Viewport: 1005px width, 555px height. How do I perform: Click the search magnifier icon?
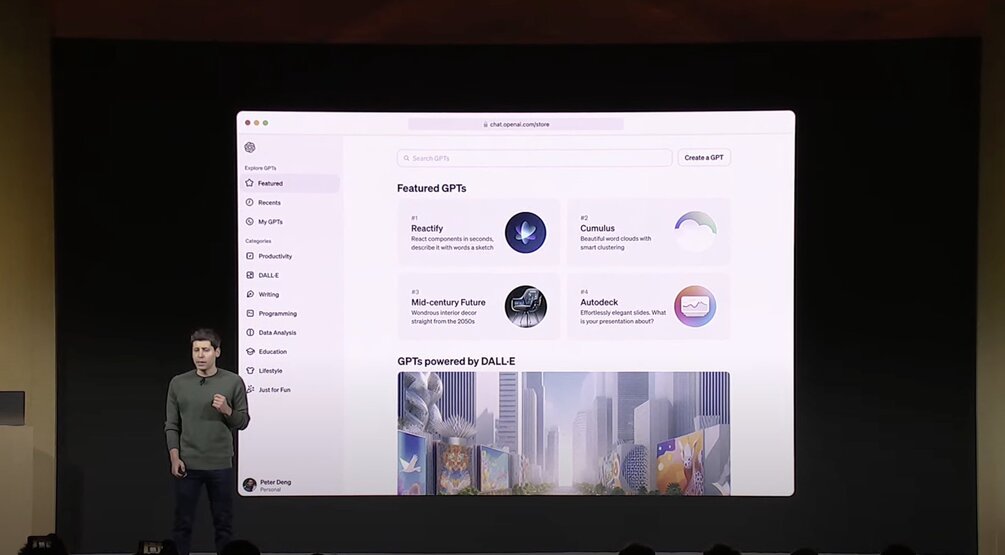pos(406,158)
